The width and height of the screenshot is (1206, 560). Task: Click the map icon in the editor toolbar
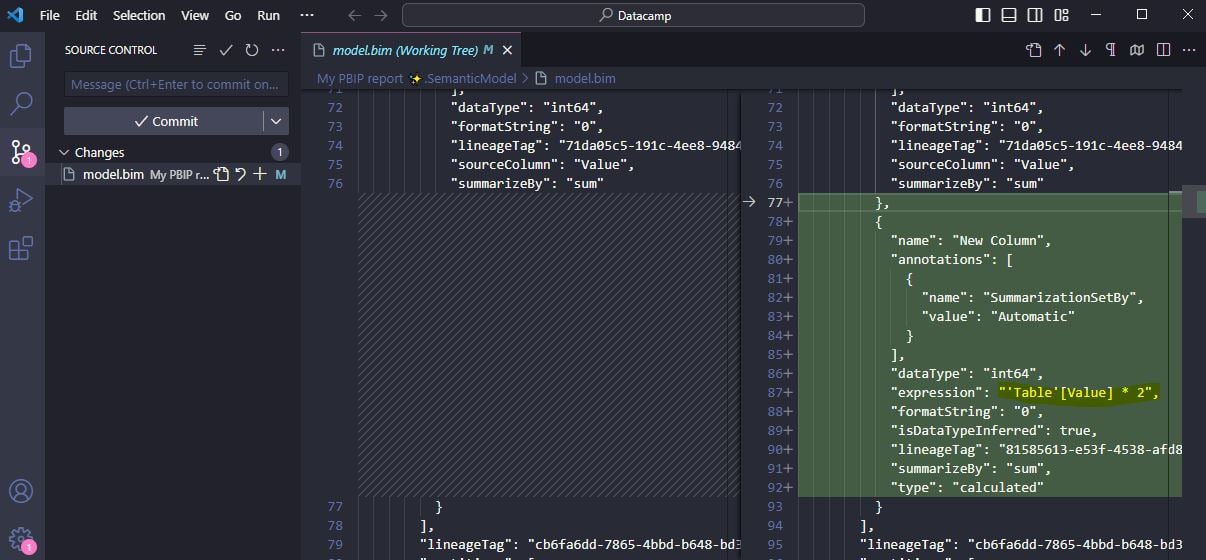(1137, 50)
